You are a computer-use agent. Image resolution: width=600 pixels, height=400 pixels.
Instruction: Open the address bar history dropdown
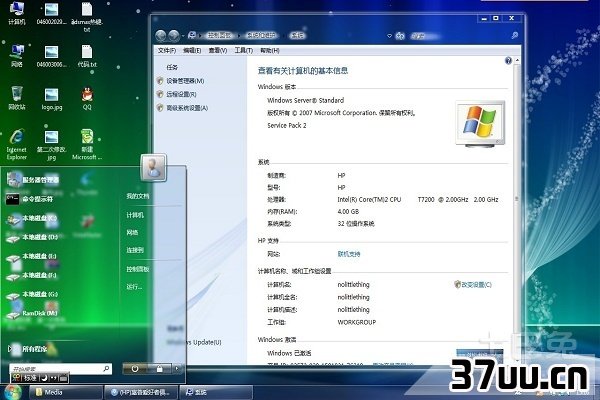pos(389,36)
